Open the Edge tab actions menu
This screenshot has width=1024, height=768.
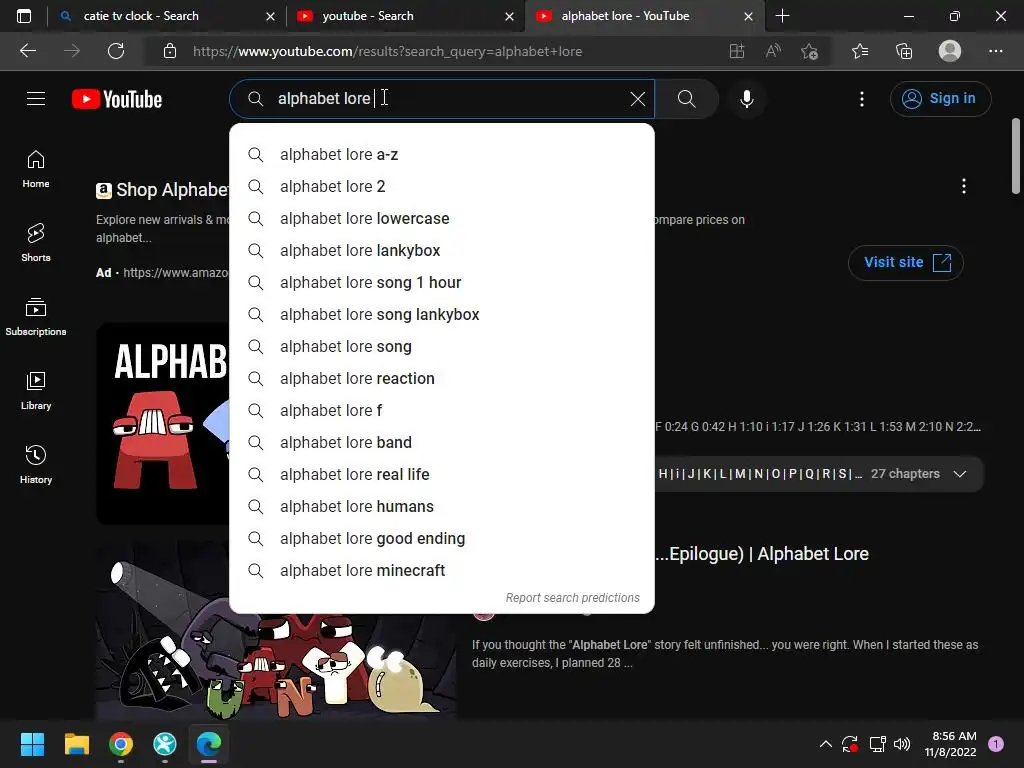(x=24, y=16)
